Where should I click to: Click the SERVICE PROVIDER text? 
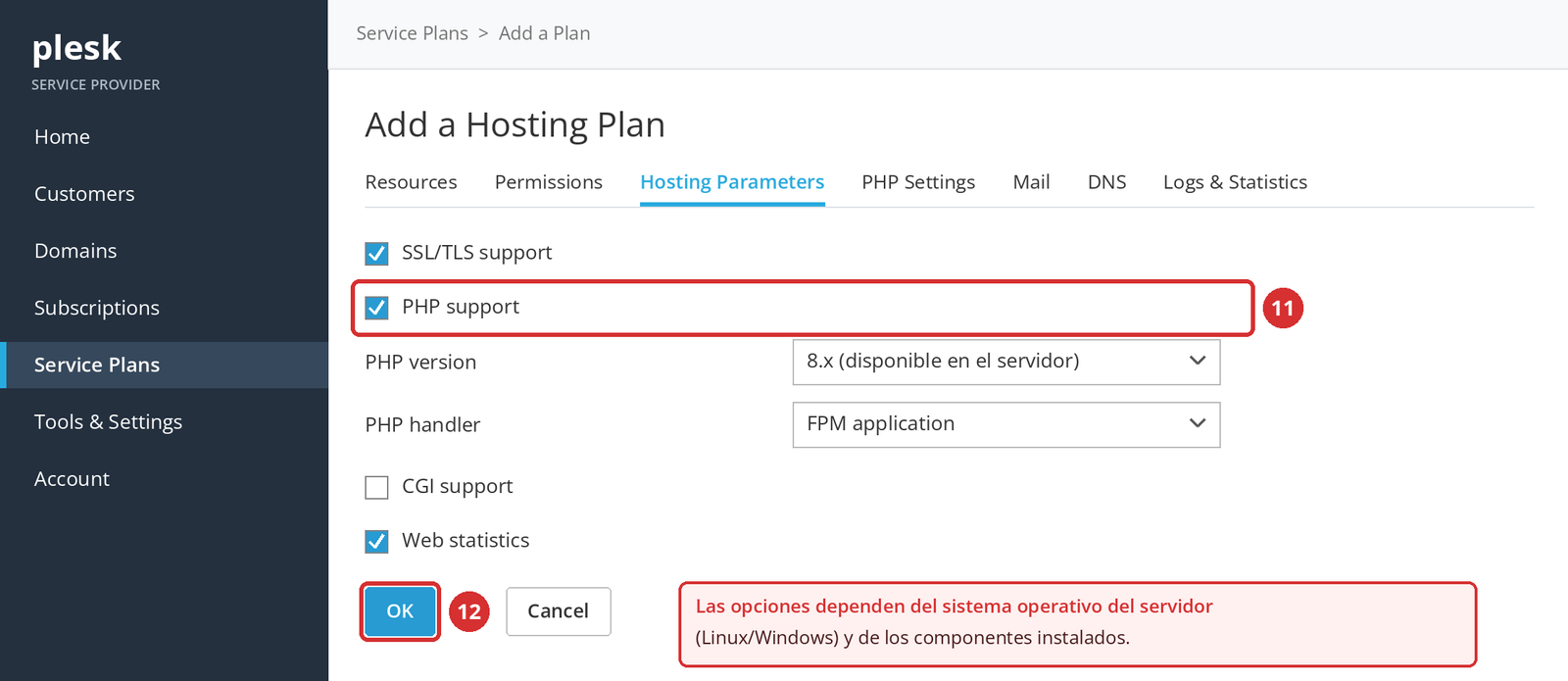point(95,85)
